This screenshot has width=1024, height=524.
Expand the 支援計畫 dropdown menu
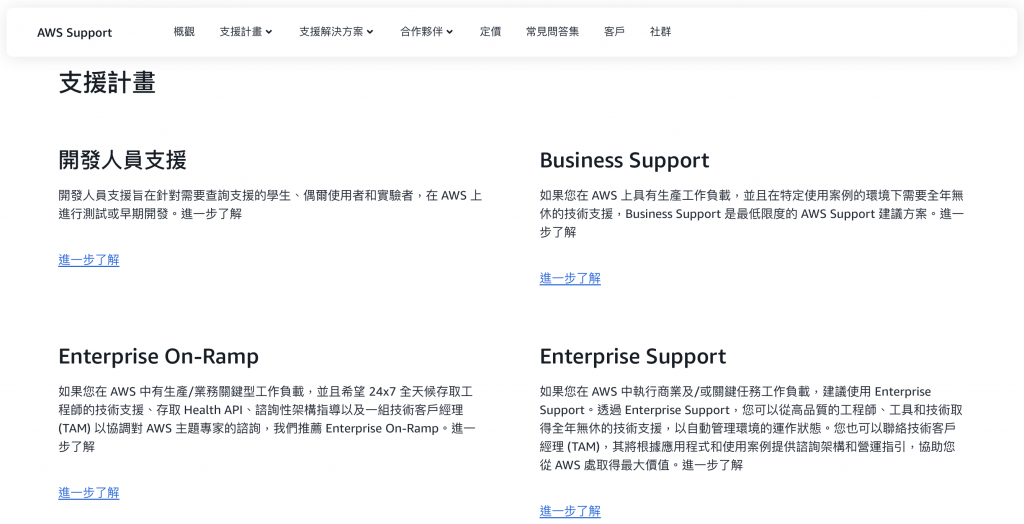pos(246,31)
